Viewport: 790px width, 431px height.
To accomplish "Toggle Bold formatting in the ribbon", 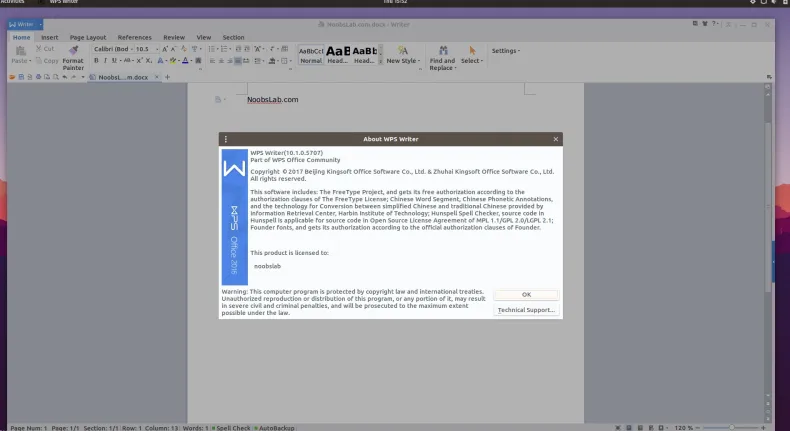I will point(97,61).
